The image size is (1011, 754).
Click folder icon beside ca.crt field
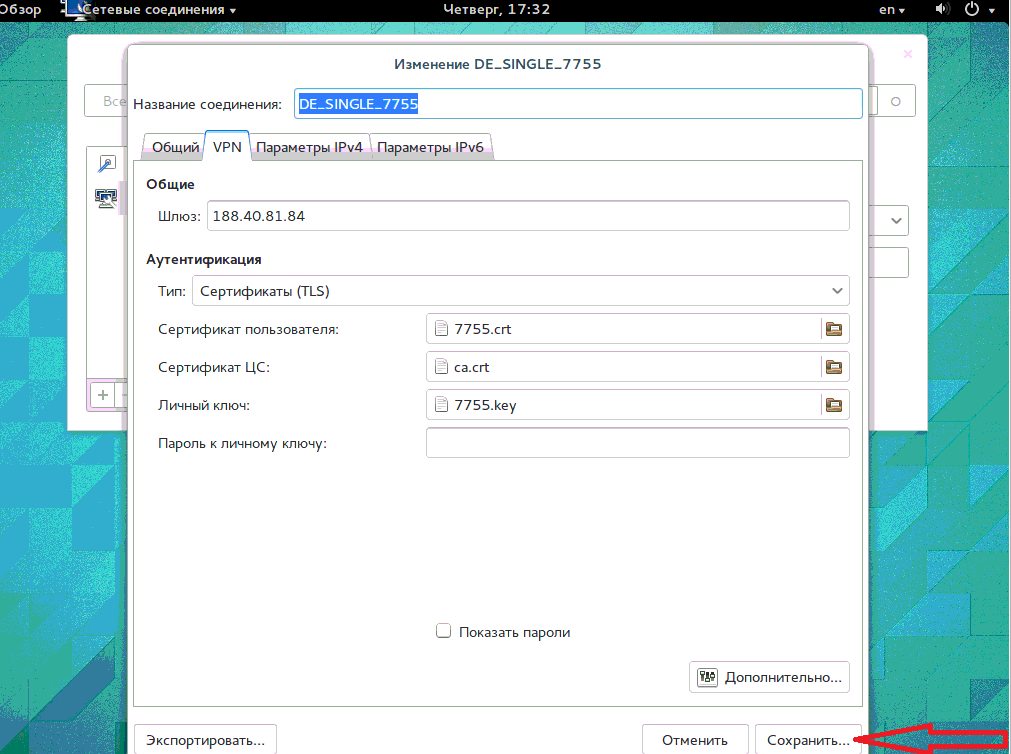click(x=833, y=367)
